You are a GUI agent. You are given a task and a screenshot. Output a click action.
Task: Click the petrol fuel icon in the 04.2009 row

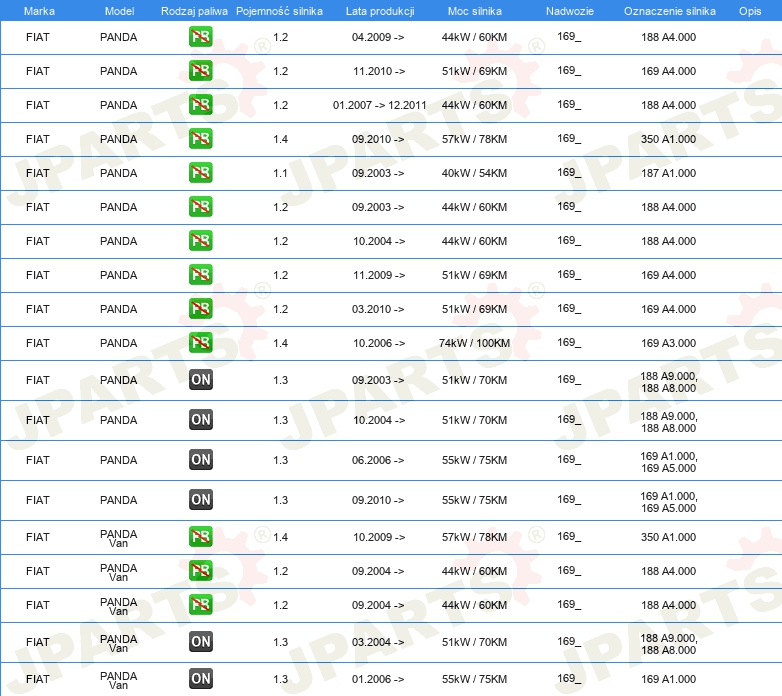(x=200, y=37)
